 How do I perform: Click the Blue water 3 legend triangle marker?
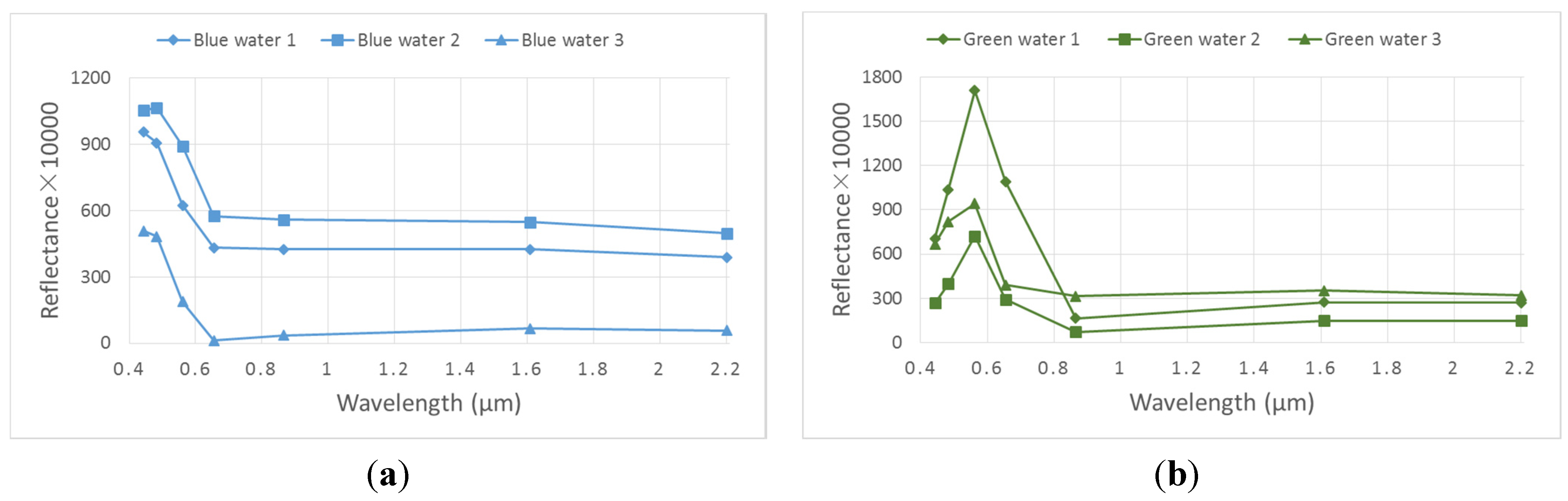501,40
